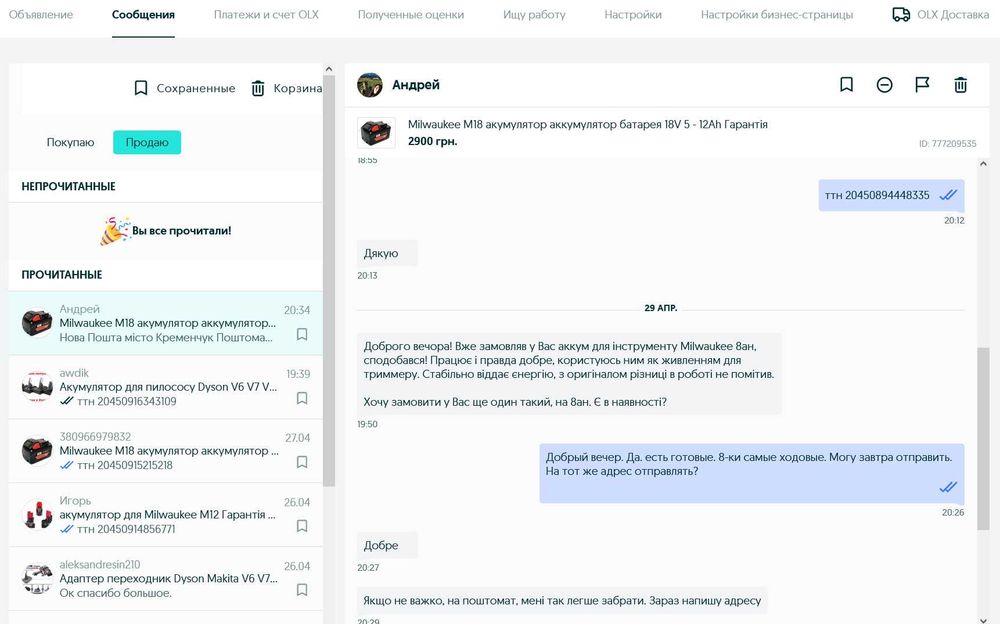Open the awdik conversation about the Dyson battery
The width and height of the screenshot is (1000, 624).
[166, 387]
